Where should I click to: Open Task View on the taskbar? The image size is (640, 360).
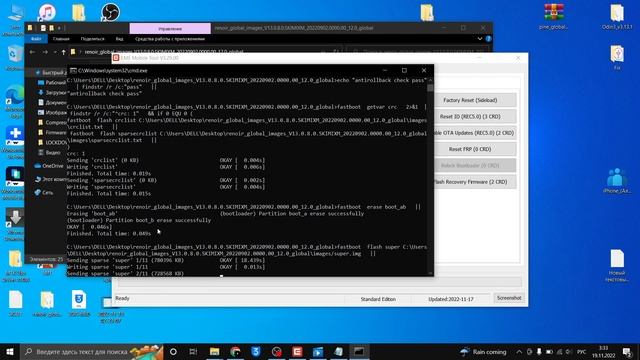[x=193, y=352]
